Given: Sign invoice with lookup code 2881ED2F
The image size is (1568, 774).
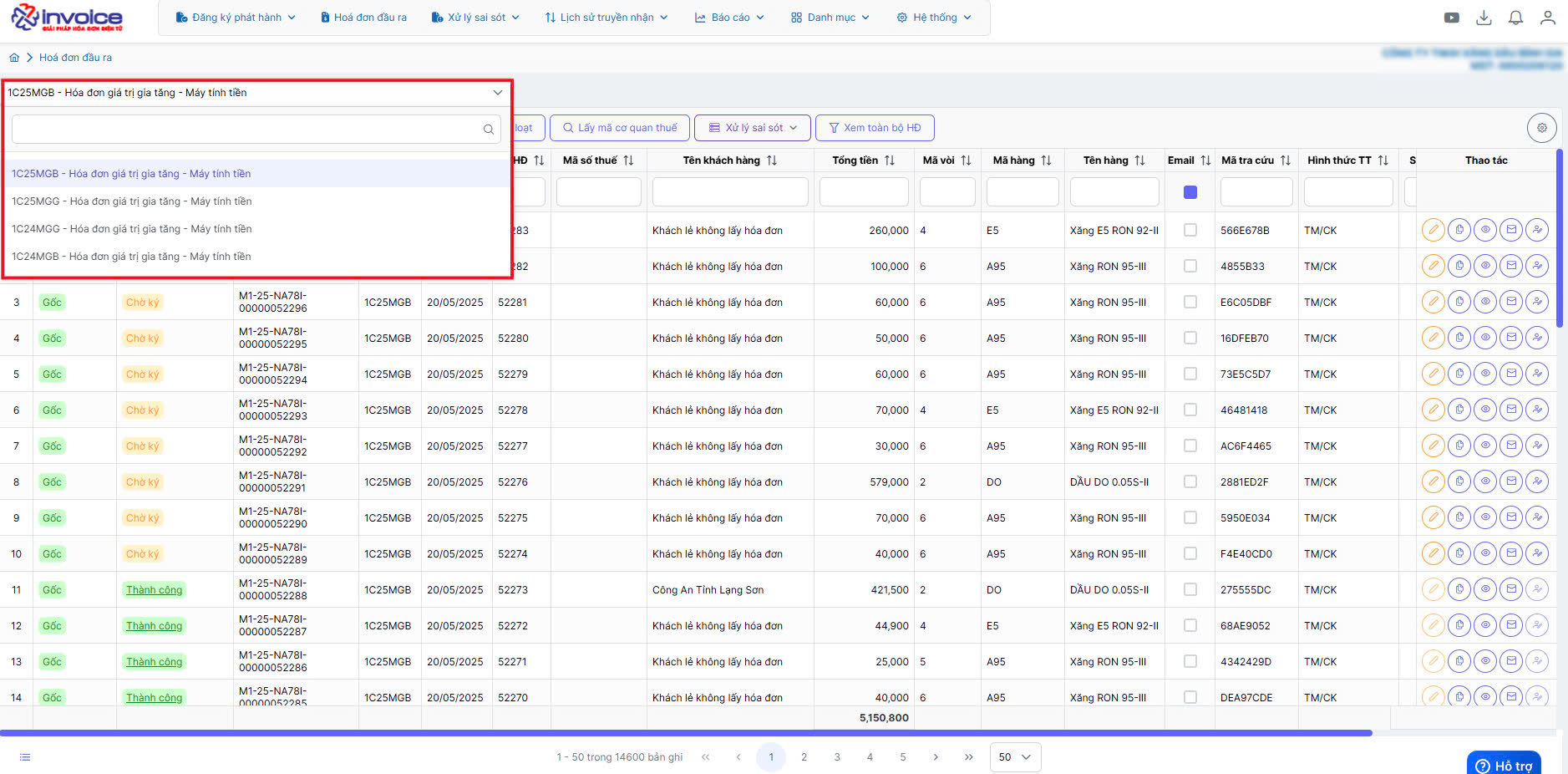Looking at the screenshot, I should click(x=1537, y=481).
